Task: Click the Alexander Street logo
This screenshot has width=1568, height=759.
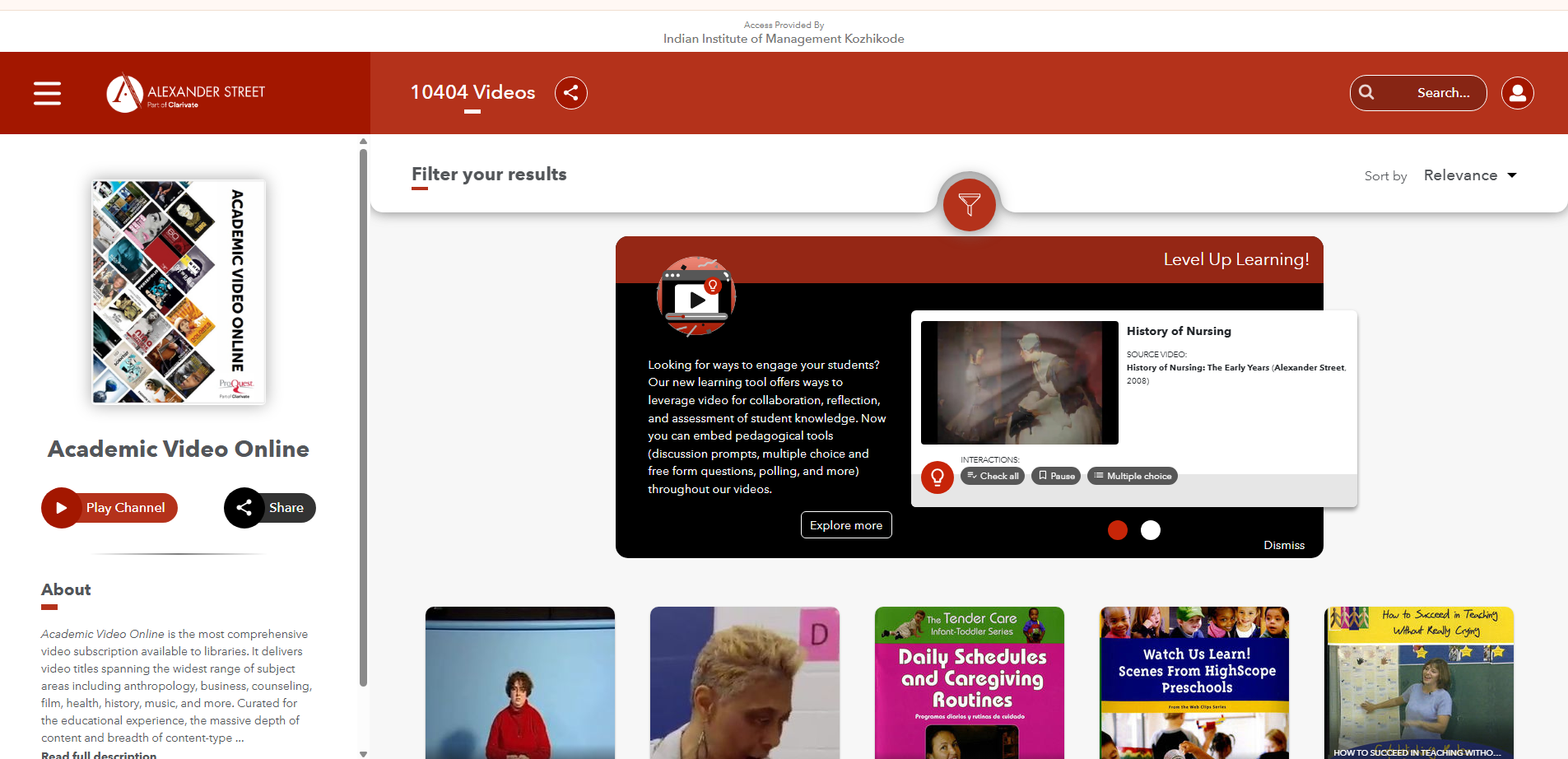Action: [186, 93]
